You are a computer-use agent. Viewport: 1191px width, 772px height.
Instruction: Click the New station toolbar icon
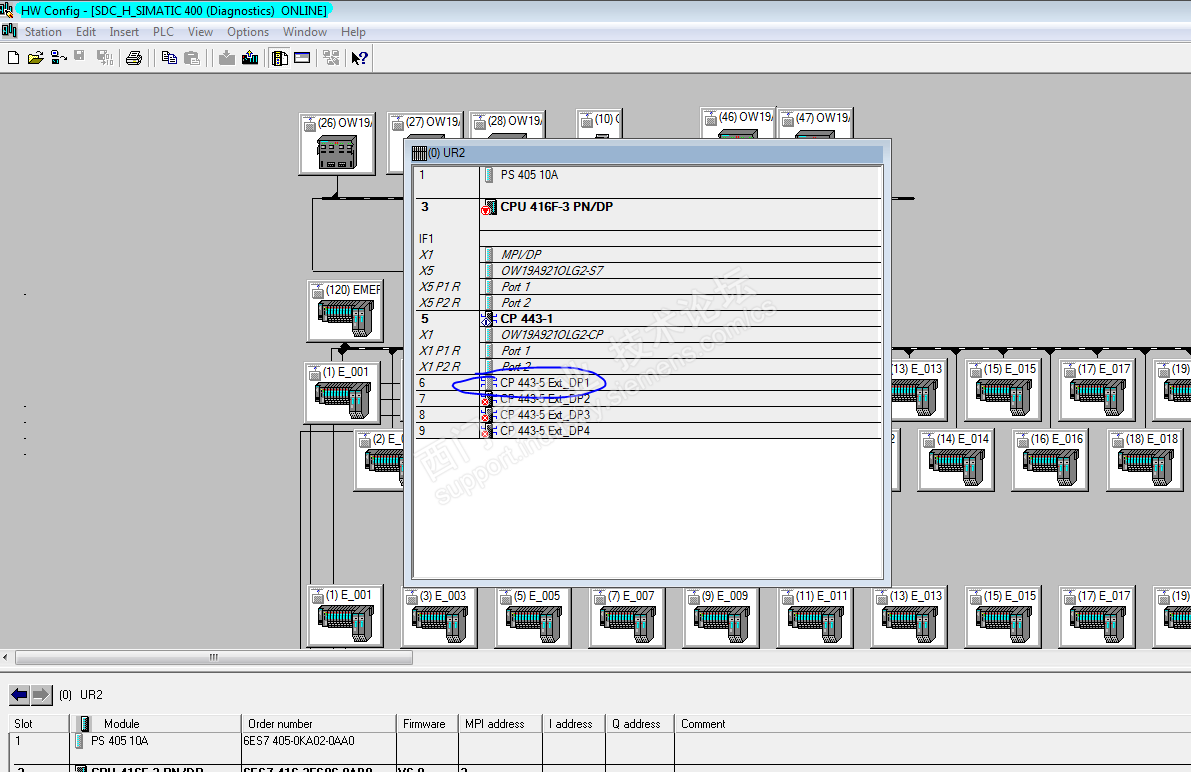pos(13,58)
